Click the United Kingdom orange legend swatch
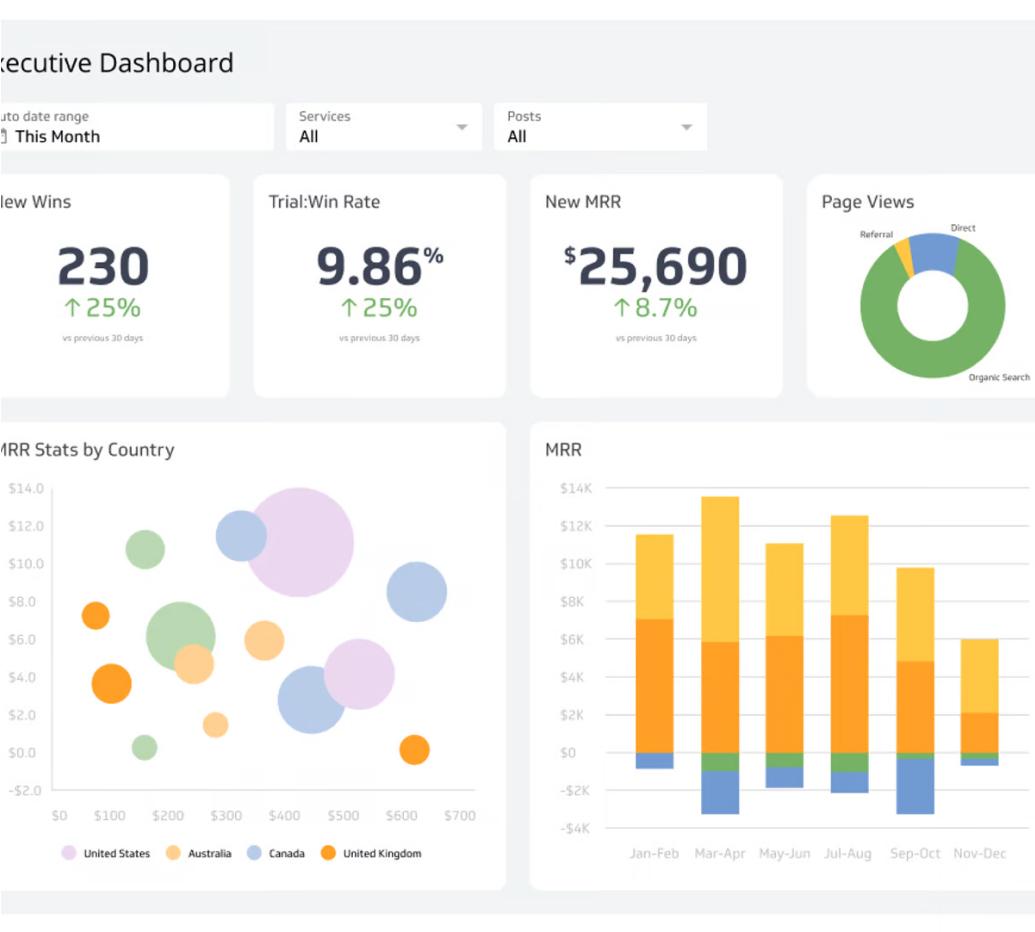The width and height of the screenshot is (1035, 932). [328, 853]
